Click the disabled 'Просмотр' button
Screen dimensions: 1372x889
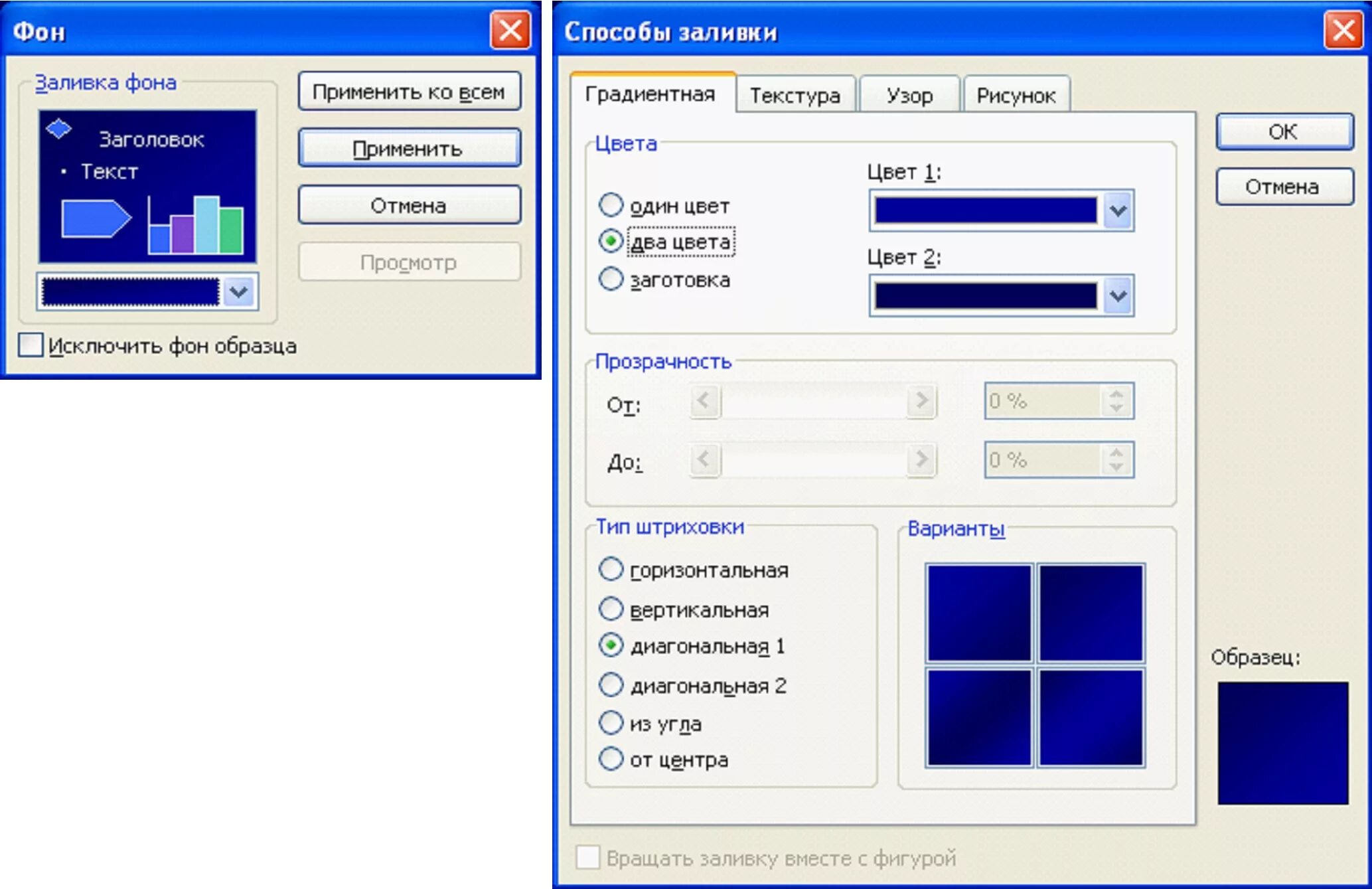tap(410, 262)
